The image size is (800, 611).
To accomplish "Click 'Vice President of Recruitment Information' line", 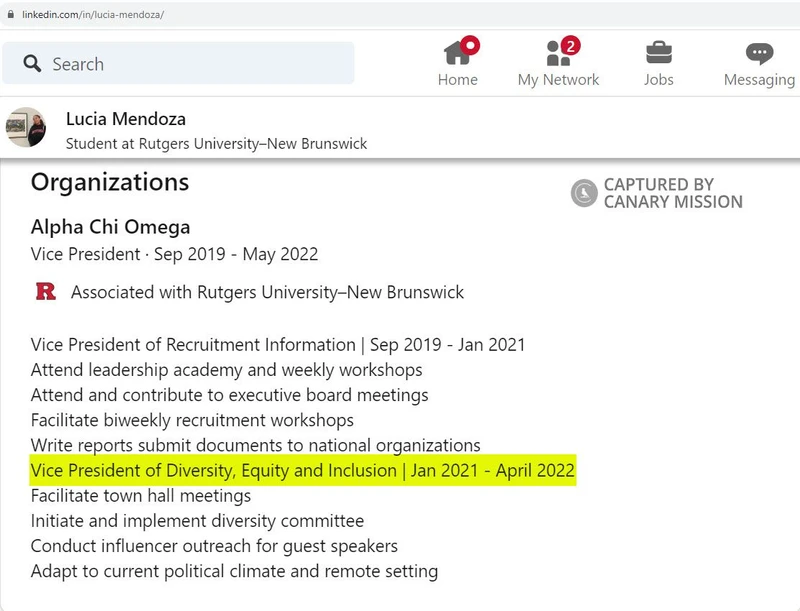I will (278, 345).
